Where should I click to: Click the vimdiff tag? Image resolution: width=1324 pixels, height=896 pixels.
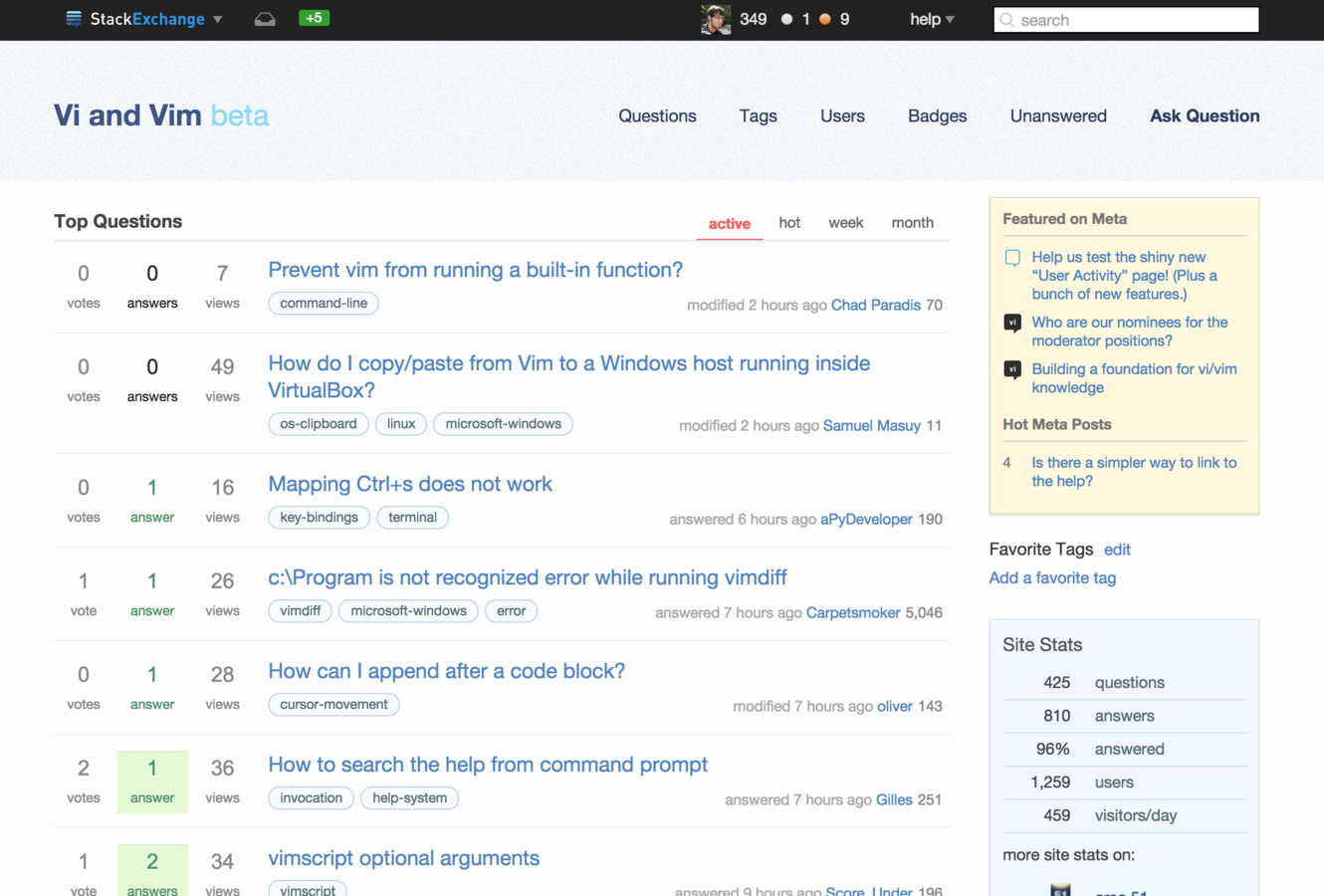301,611
